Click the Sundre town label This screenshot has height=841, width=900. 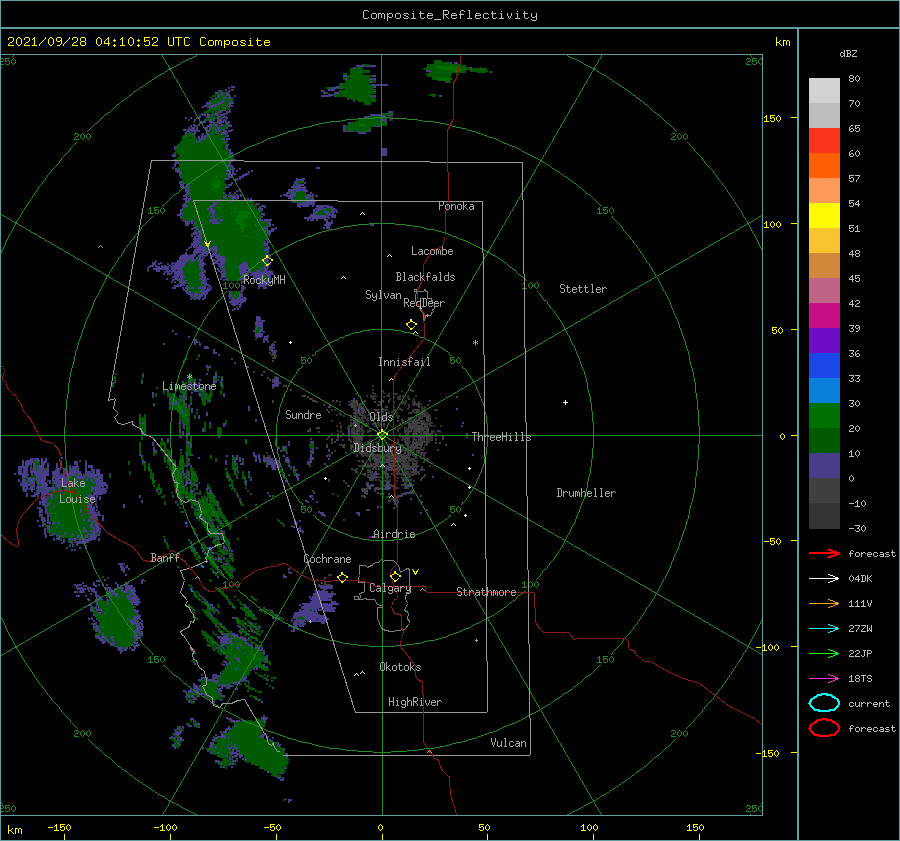pyautogui.click(x=303, y=414)
